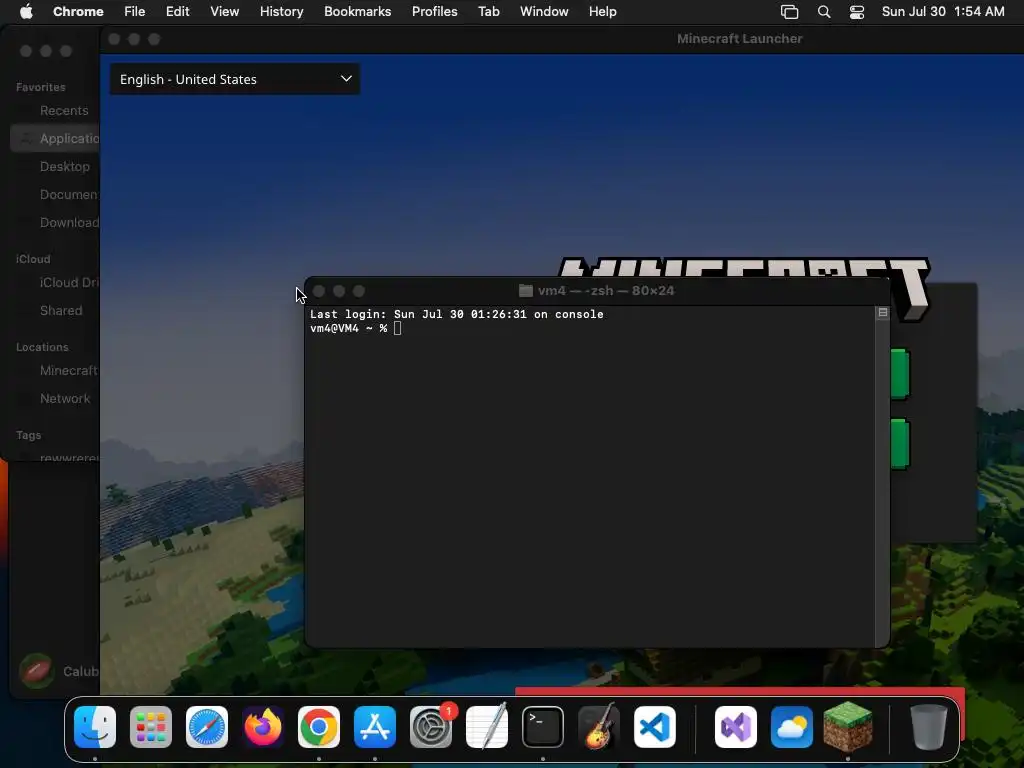Click the Terminal window title bar text
The image size is (1024, 768).
pos(606,291)
